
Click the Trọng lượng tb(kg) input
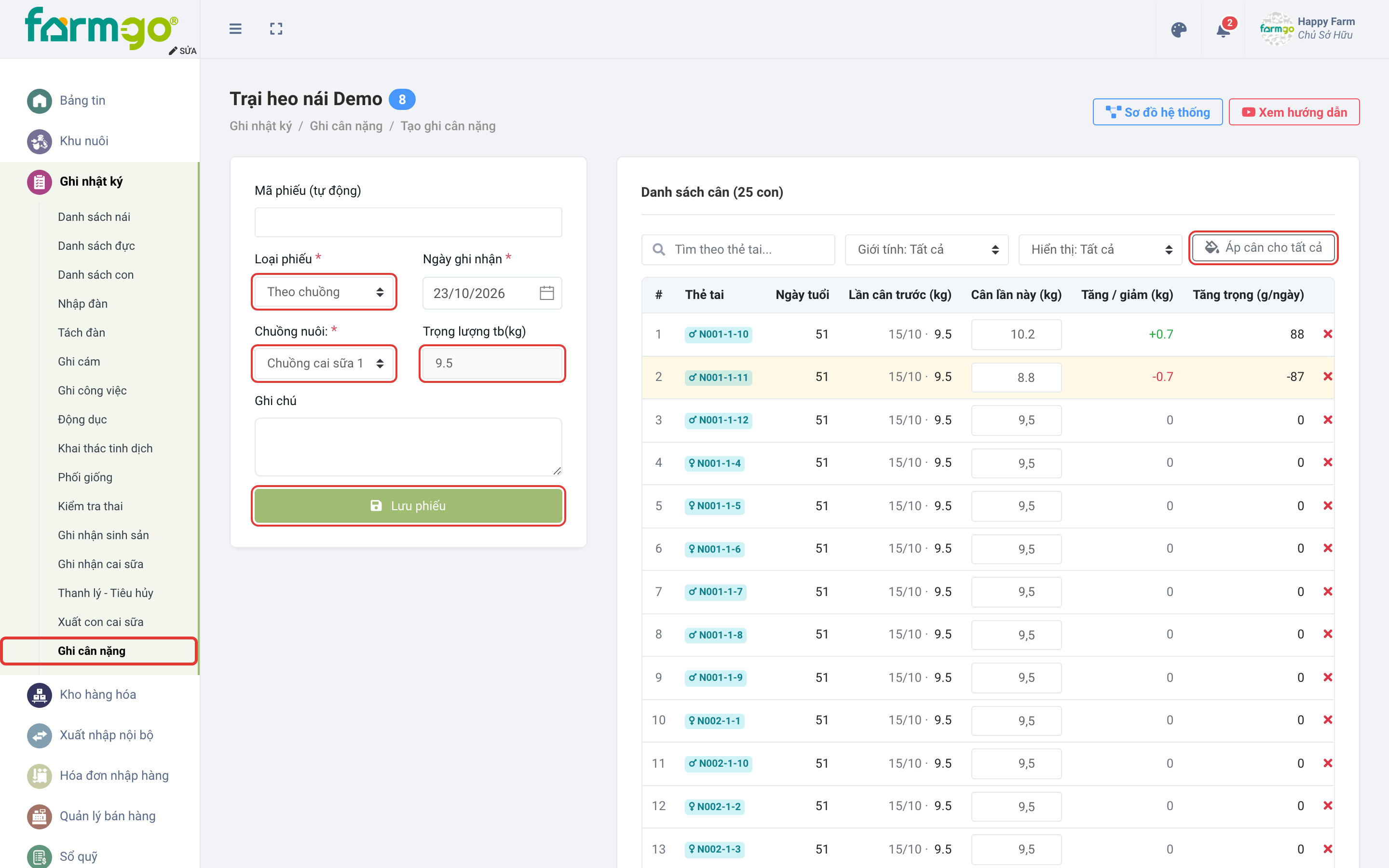coord(492,364)
